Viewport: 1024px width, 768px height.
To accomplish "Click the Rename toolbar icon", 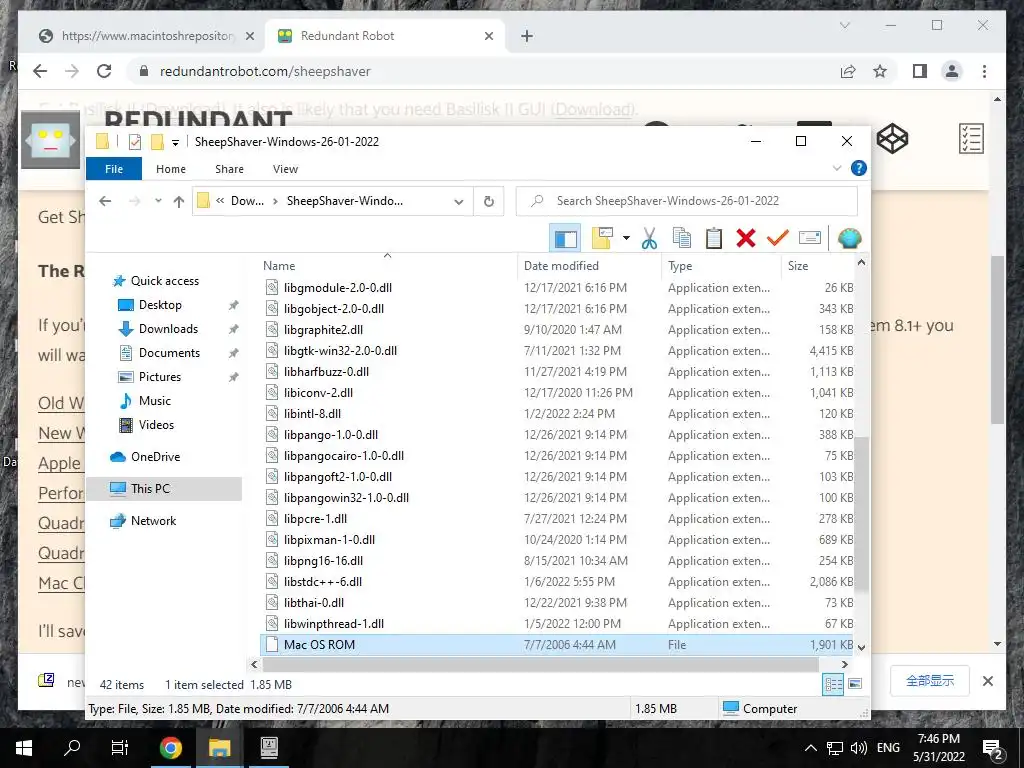I will 810,238.
